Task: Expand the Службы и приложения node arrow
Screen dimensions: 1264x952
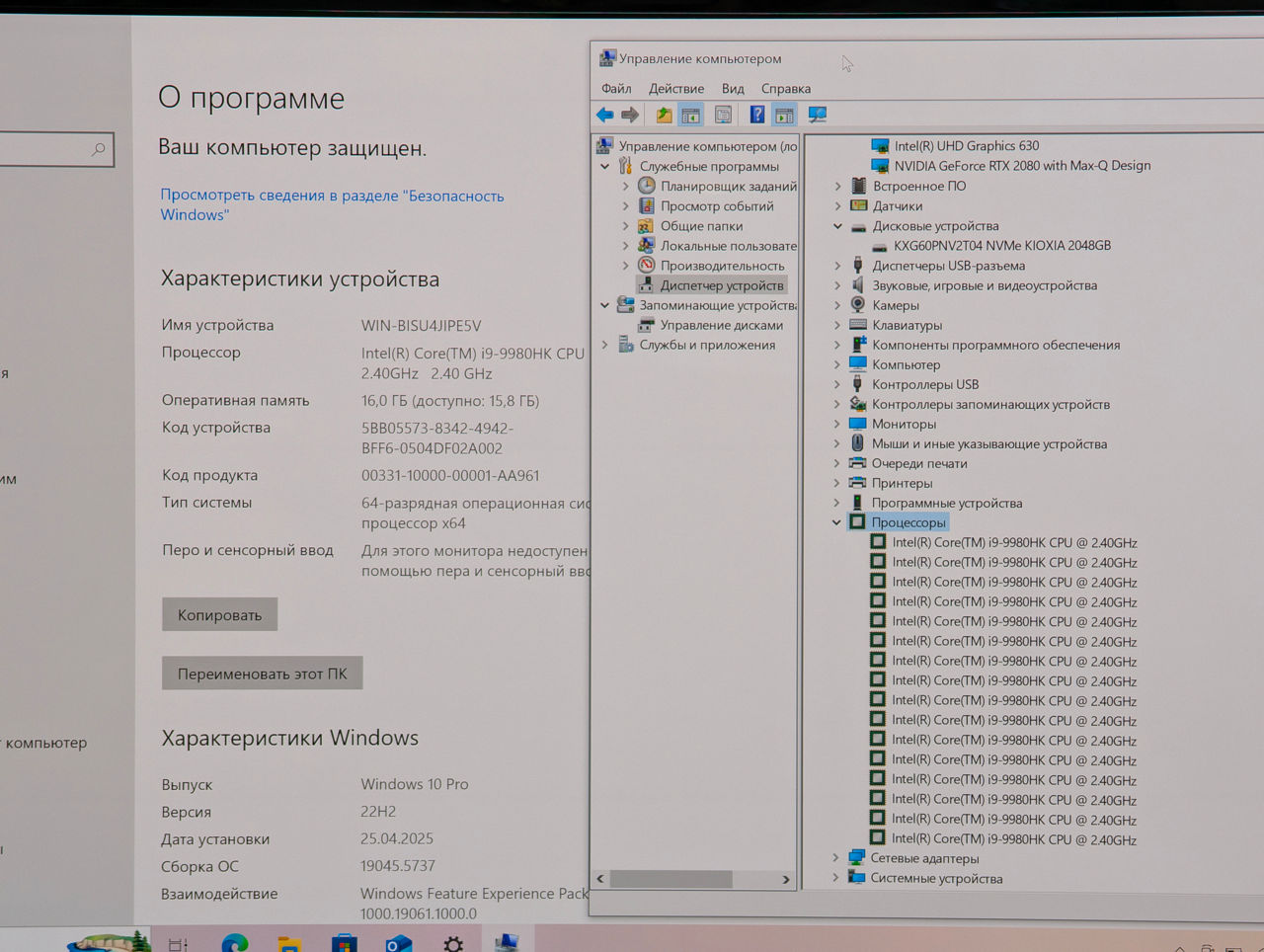Action: pos(605,345)
